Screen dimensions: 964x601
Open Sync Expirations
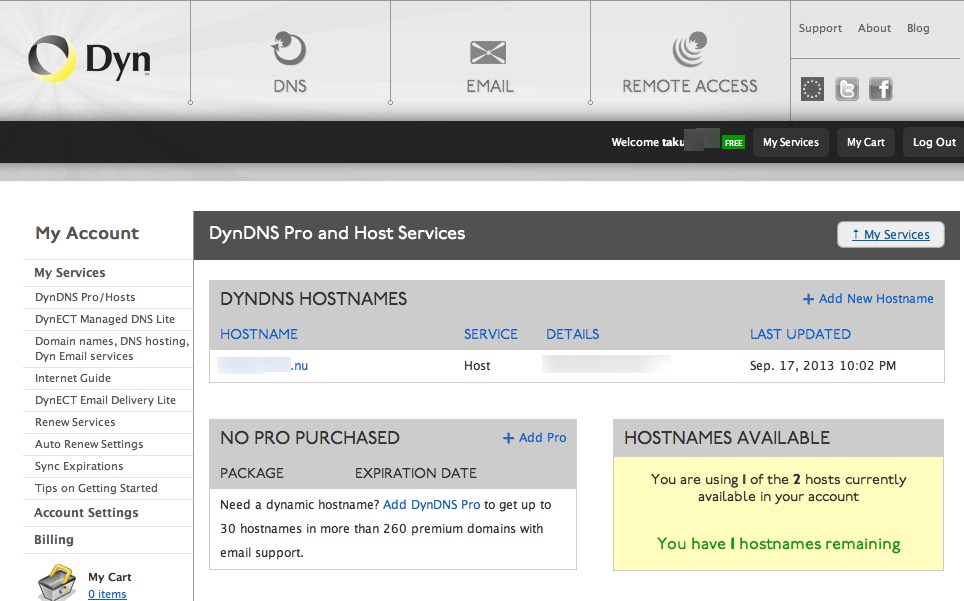(79, 466)
